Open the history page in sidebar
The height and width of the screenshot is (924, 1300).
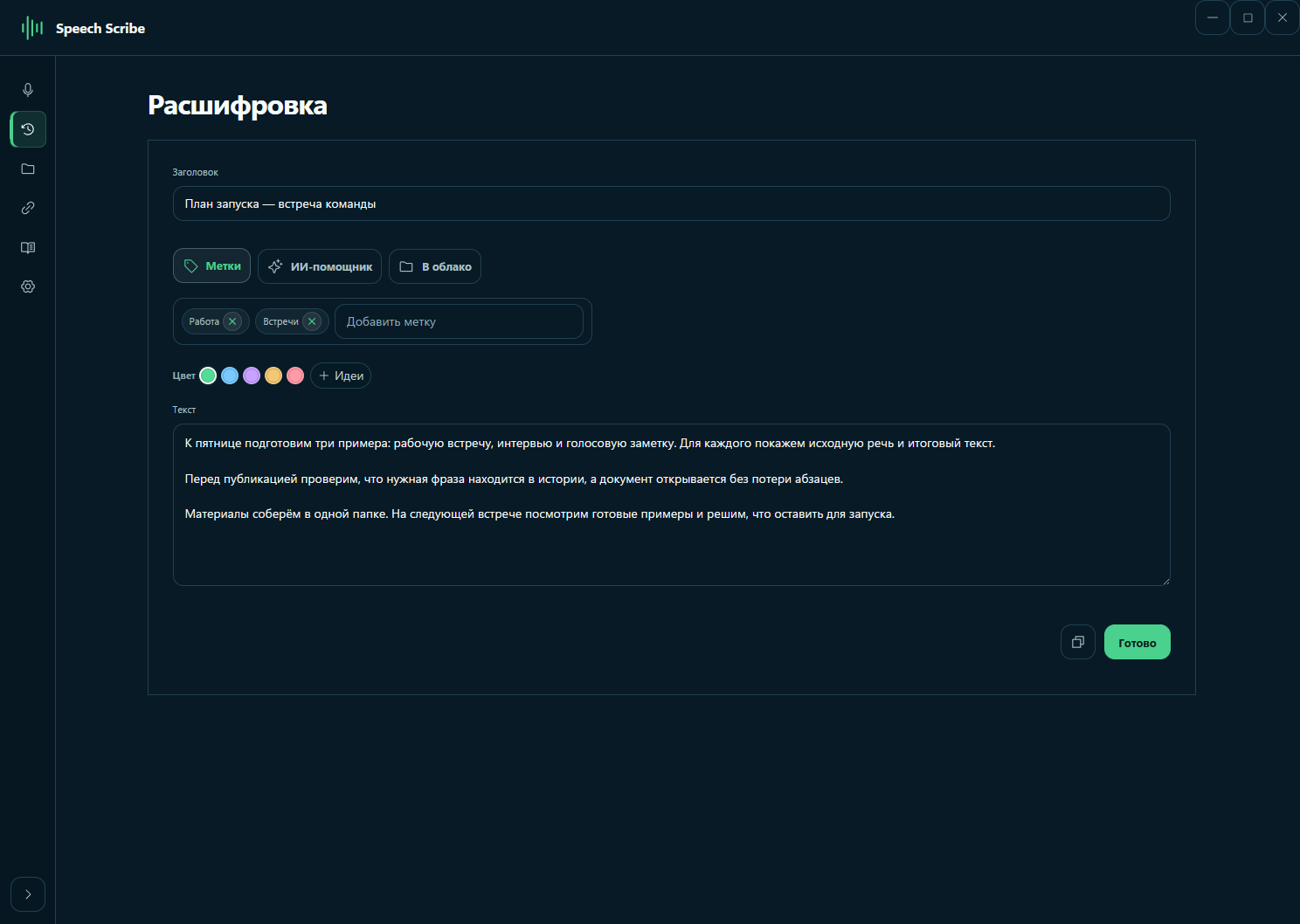pyautogui.click(x=28, y=129)
